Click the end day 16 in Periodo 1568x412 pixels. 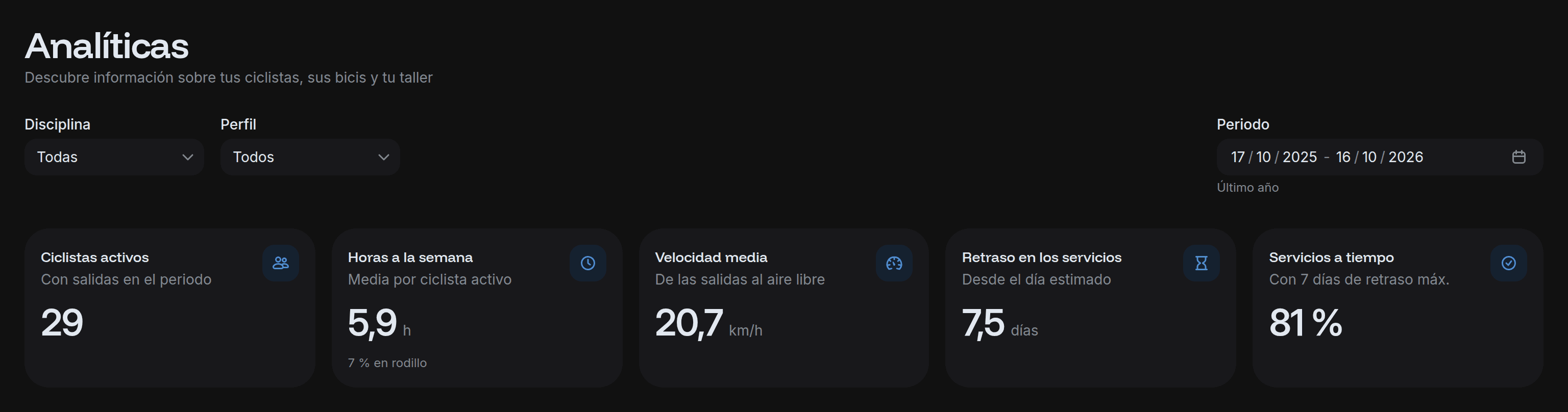click(1343, 157)
